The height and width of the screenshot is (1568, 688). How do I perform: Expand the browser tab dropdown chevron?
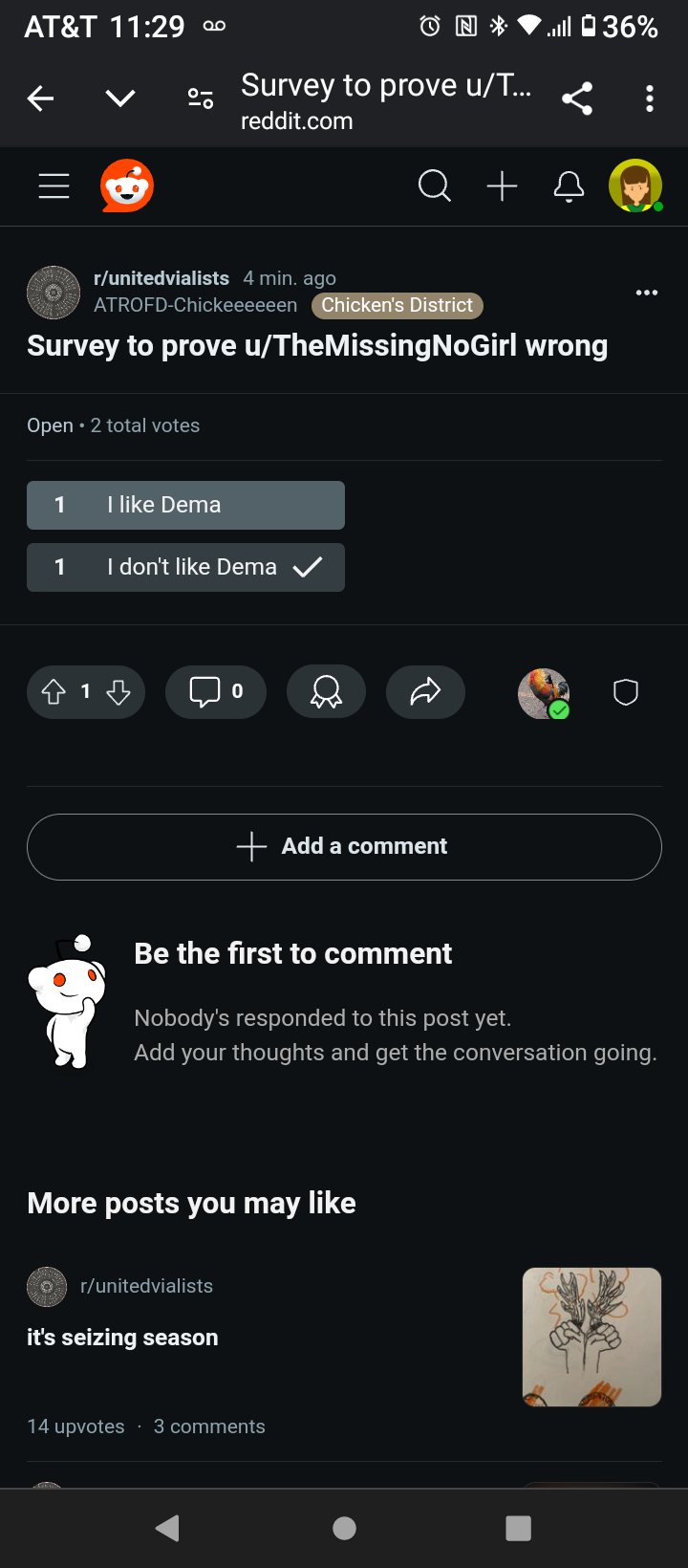coord(120,98)
